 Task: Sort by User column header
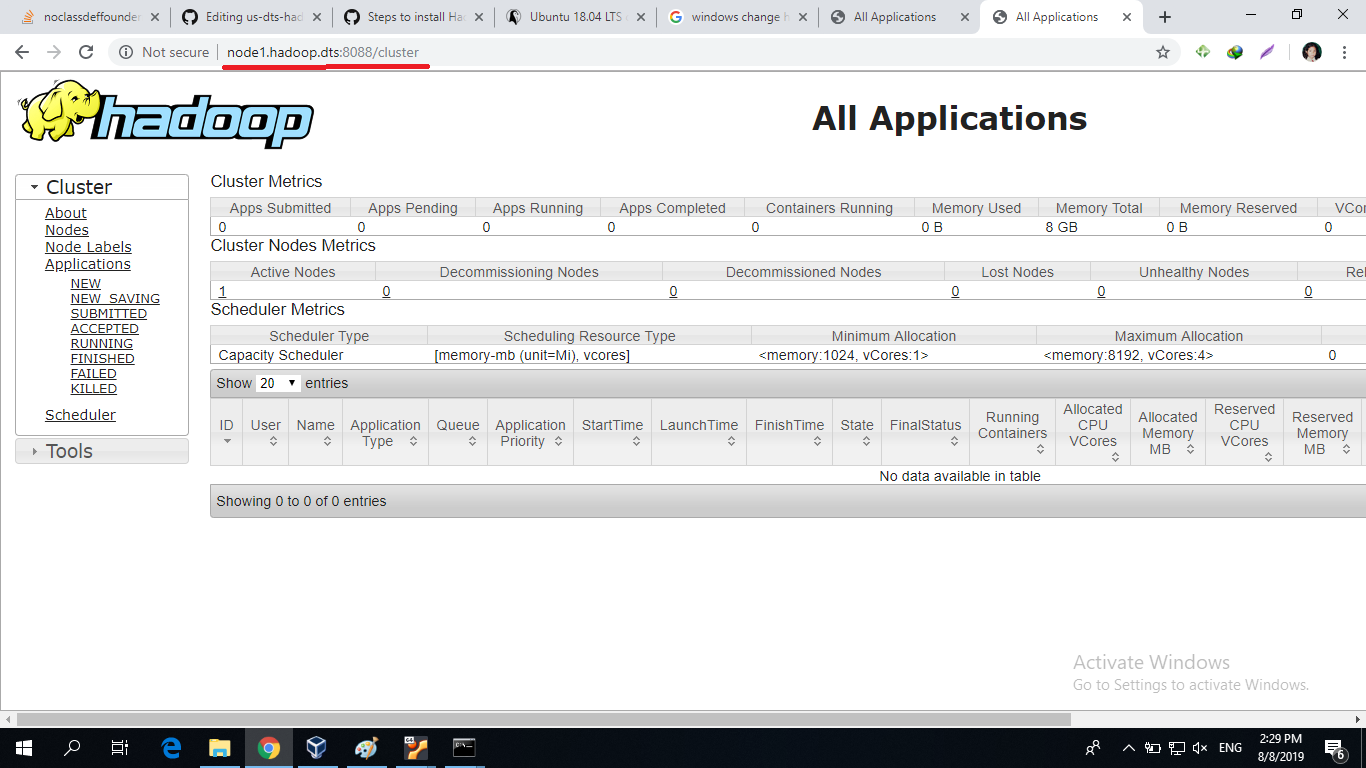265,432
